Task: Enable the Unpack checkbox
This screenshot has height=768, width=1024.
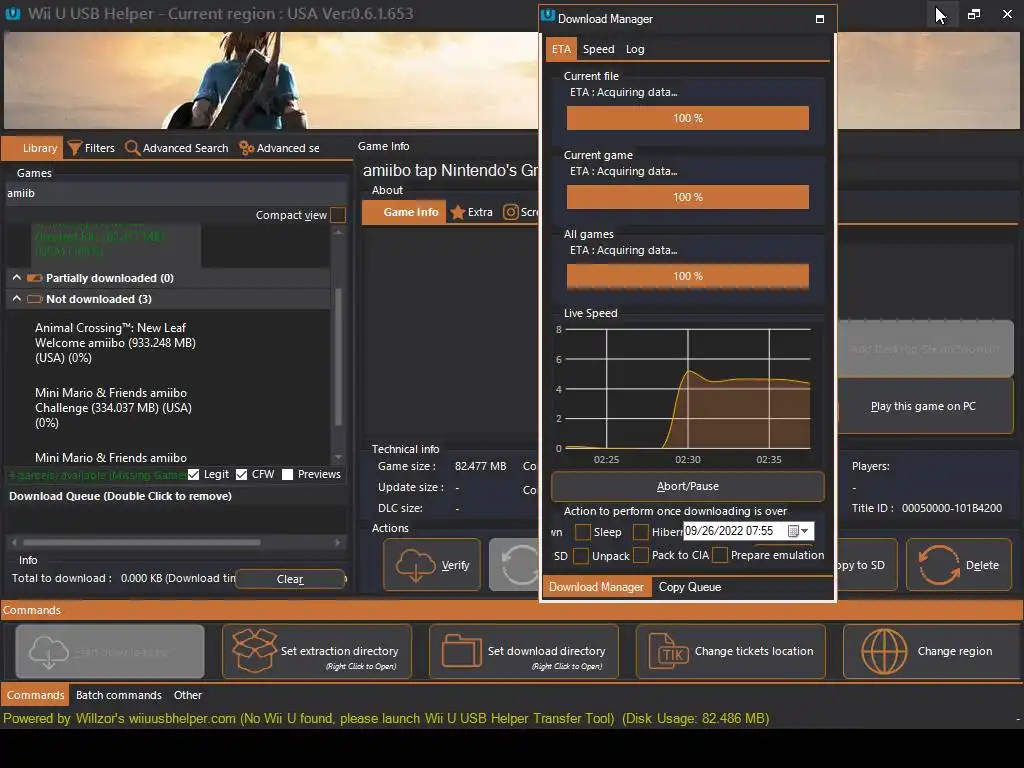Action: [x=581, y=556]
